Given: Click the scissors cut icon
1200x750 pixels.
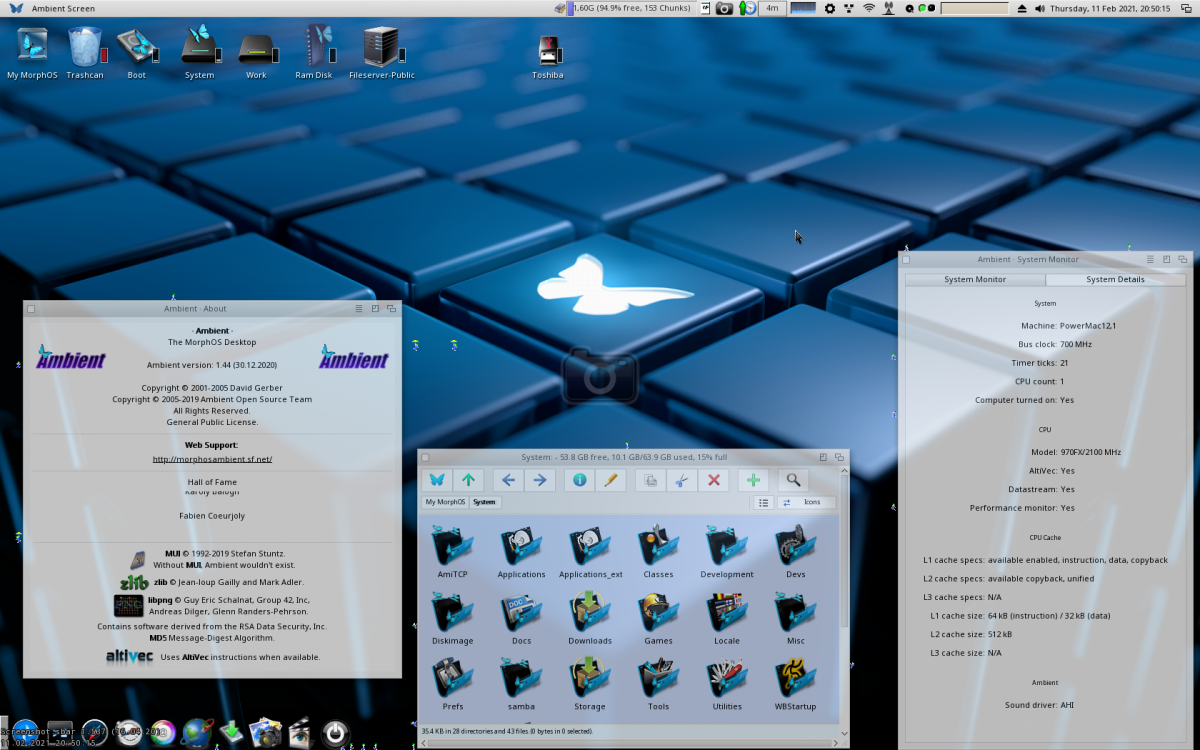Looking at the screenshot, I should [681, 480].
